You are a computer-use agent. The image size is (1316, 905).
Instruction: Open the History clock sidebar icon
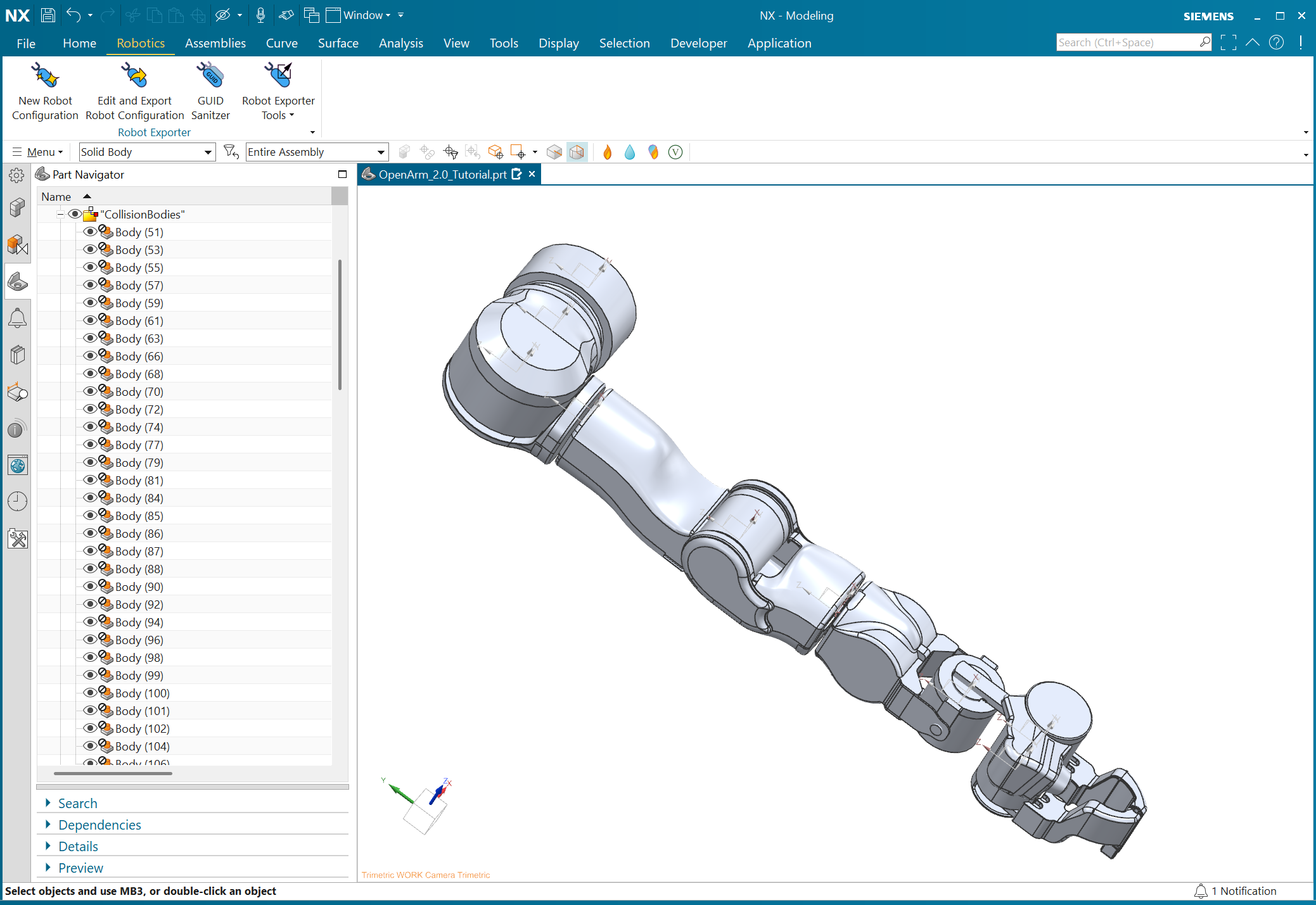[x=17, y=502]
